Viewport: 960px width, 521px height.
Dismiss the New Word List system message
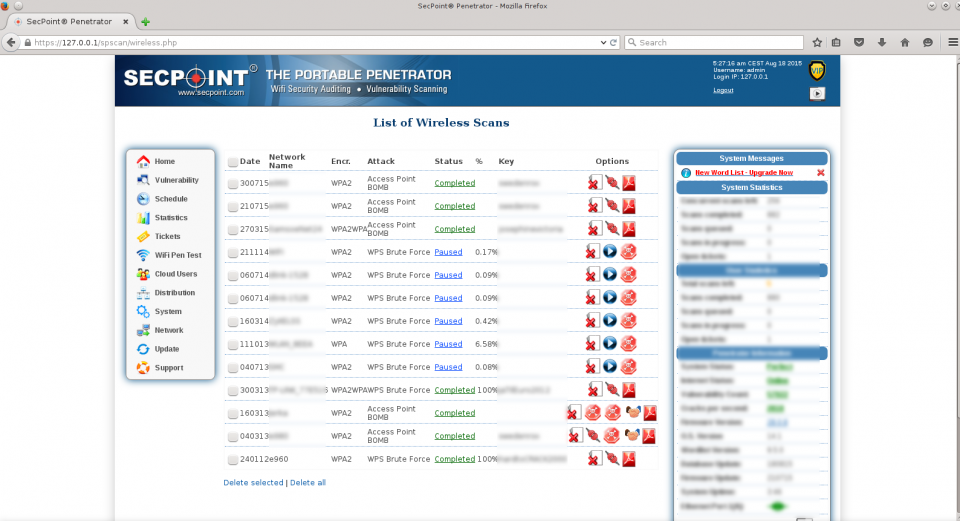click(x=821, y=173)
